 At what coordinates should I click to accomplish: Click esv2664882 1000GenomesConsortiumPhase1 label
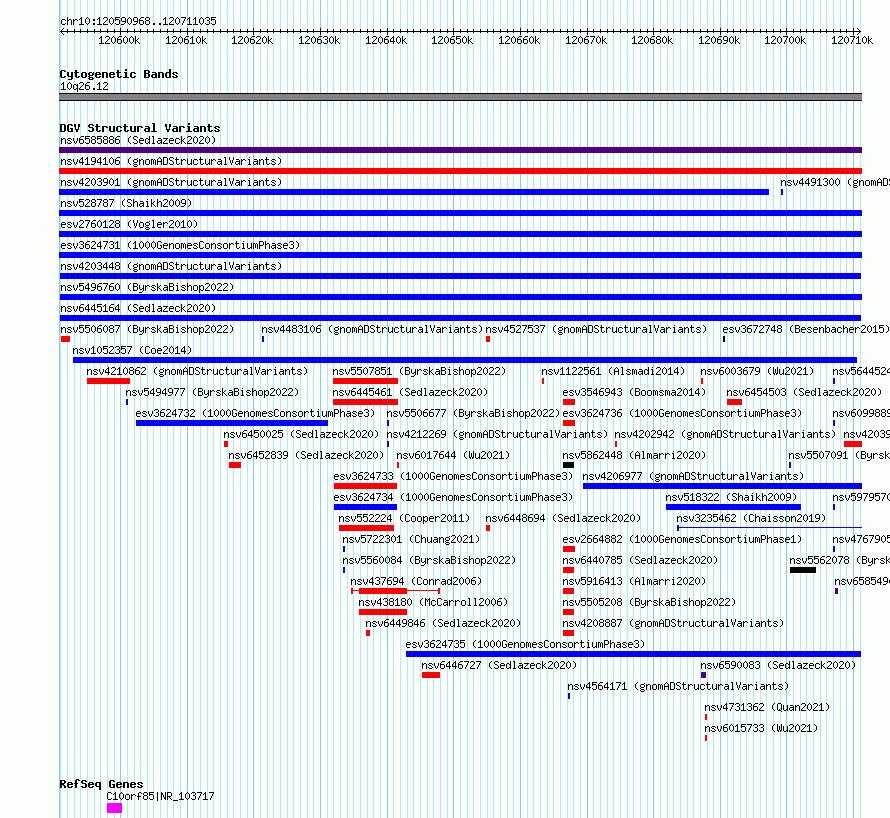pyautogui.click(x=682, y=539)
